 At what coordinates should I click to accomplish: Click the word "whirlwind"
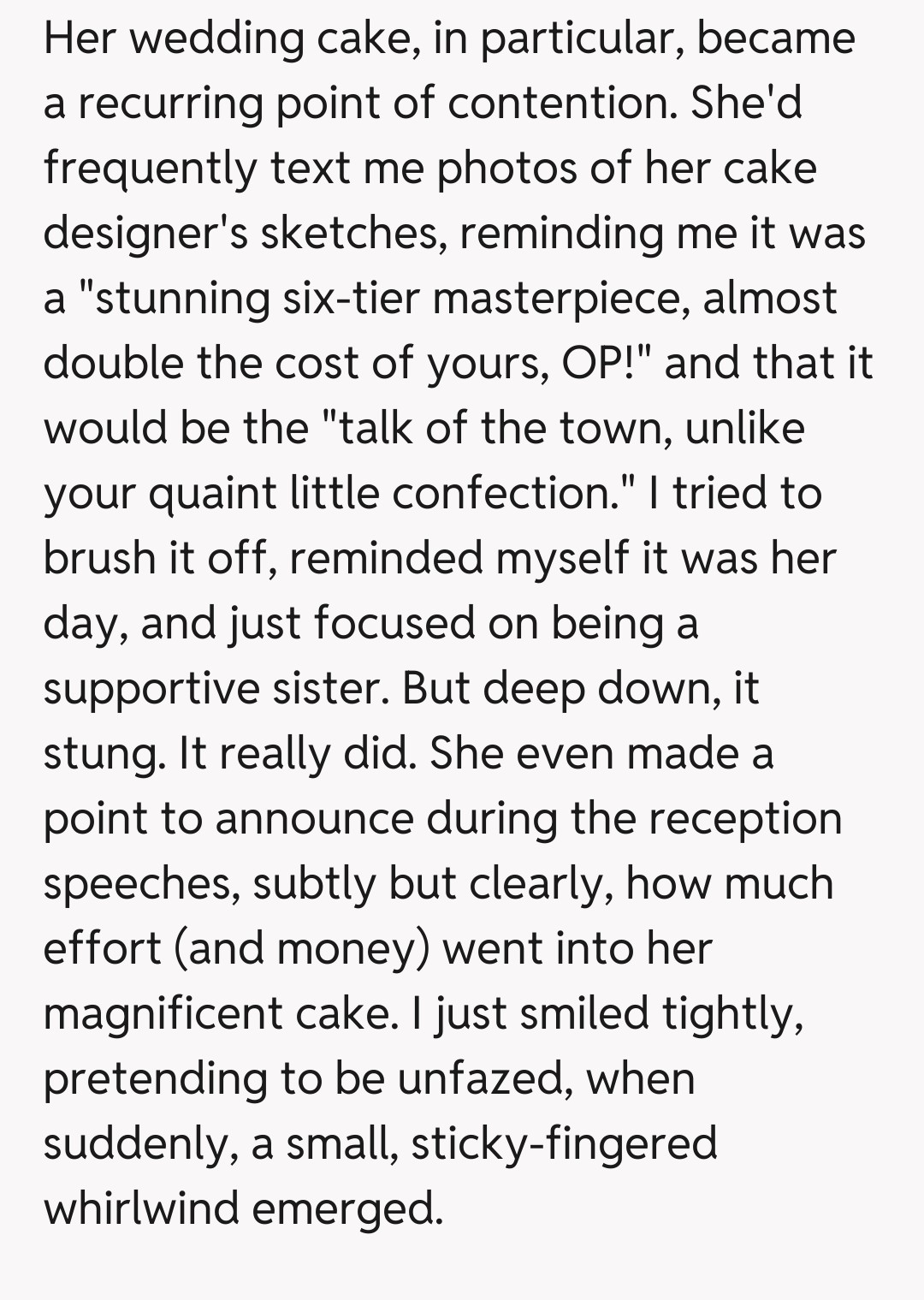click(x=141, y=1210)
